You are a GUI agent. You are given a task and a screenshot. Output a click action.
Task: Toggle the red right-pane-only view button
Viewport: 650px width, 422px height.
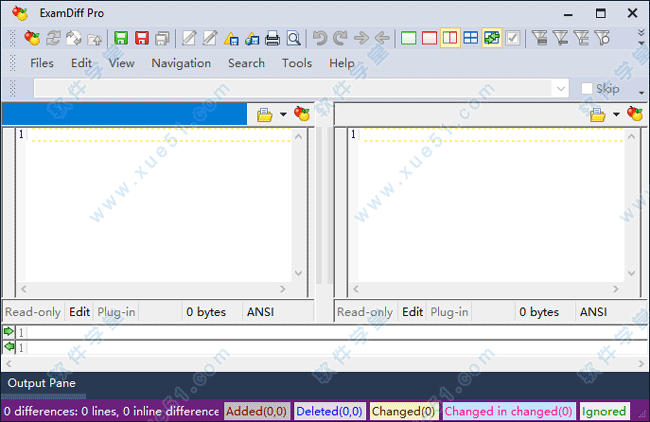(429, 38)
